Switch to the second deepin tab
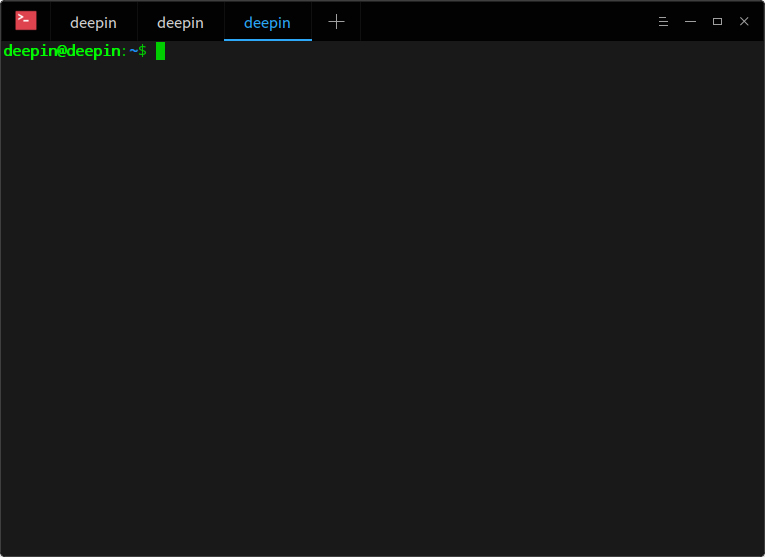This screenshot has width=765, height=557. (180, 22)
